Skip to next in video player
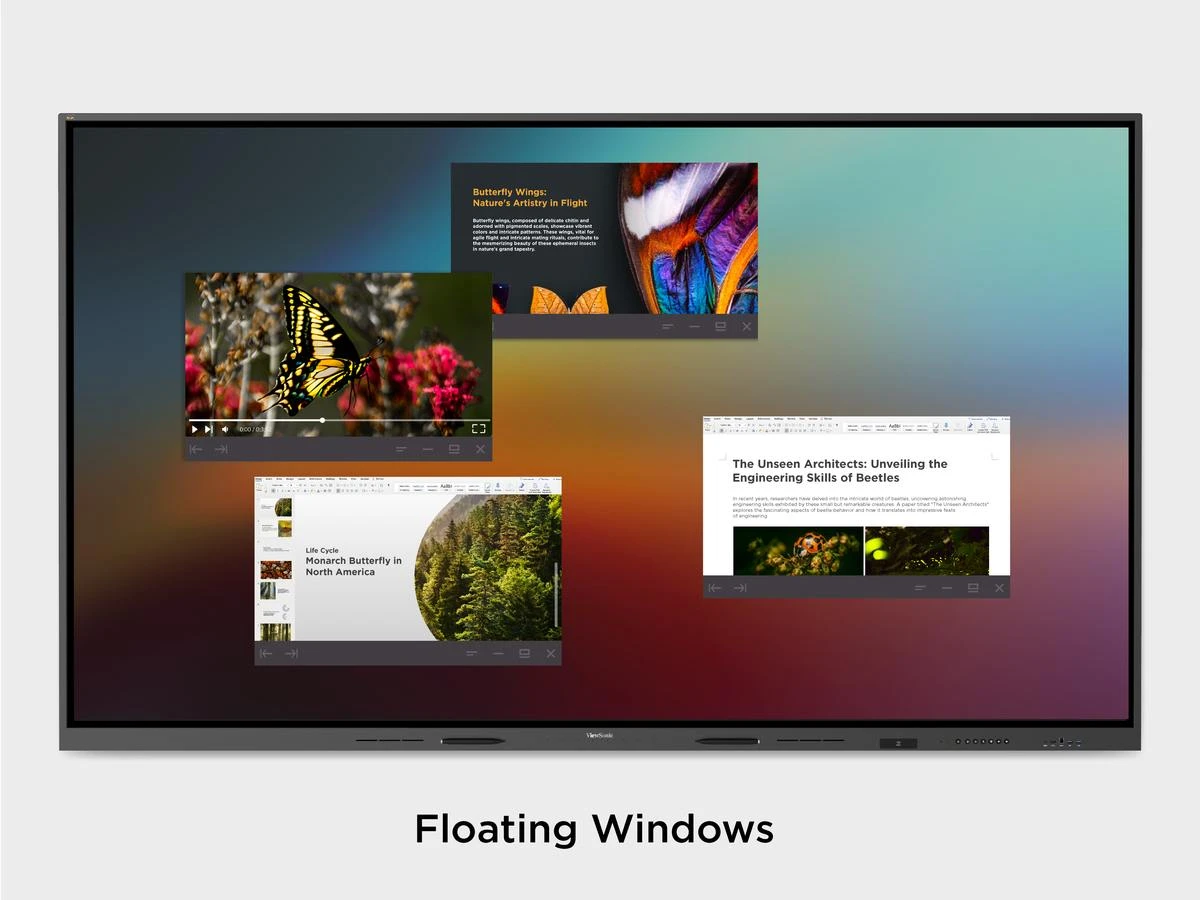The height and width of the screenshot is (900, 1200). tap(208, 429)
